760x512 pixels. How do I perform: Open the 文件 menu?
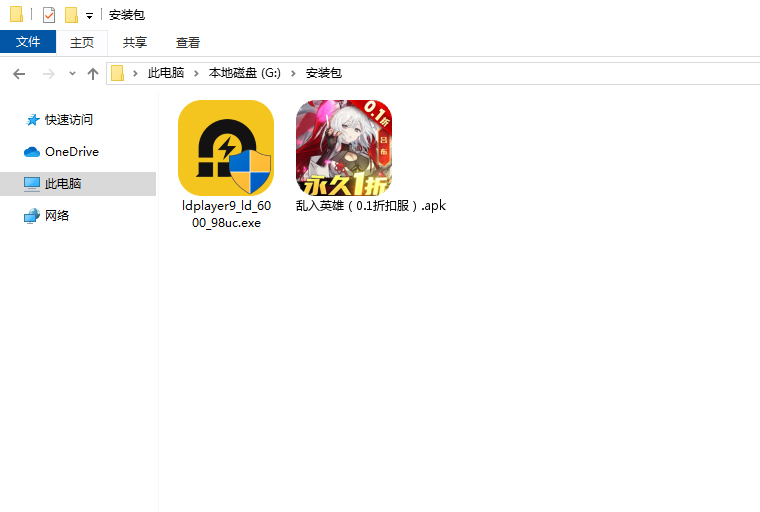[28, 42]
